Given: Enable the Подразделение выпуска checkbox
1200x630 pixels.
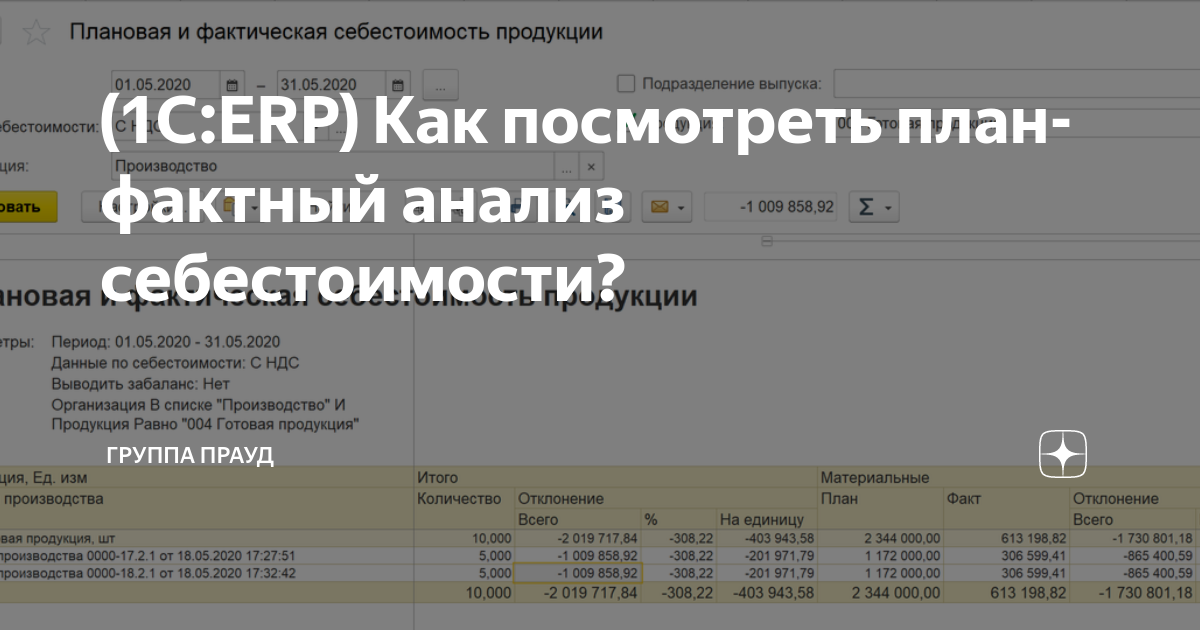Looking at the screenshot, I should 626,84.
